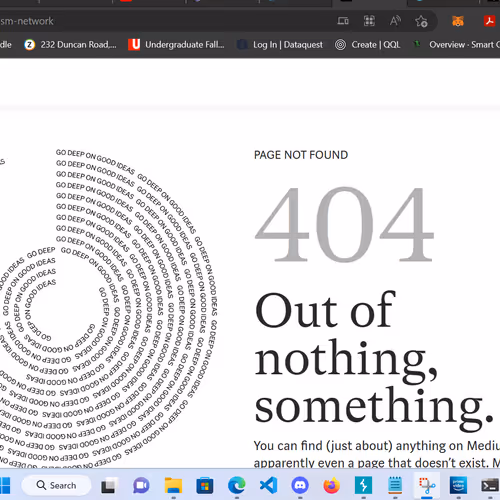The height and width of the screenshot is (500, 500).
Task: Click the MetaMask fox extension icon
Action: pos(458,21)
